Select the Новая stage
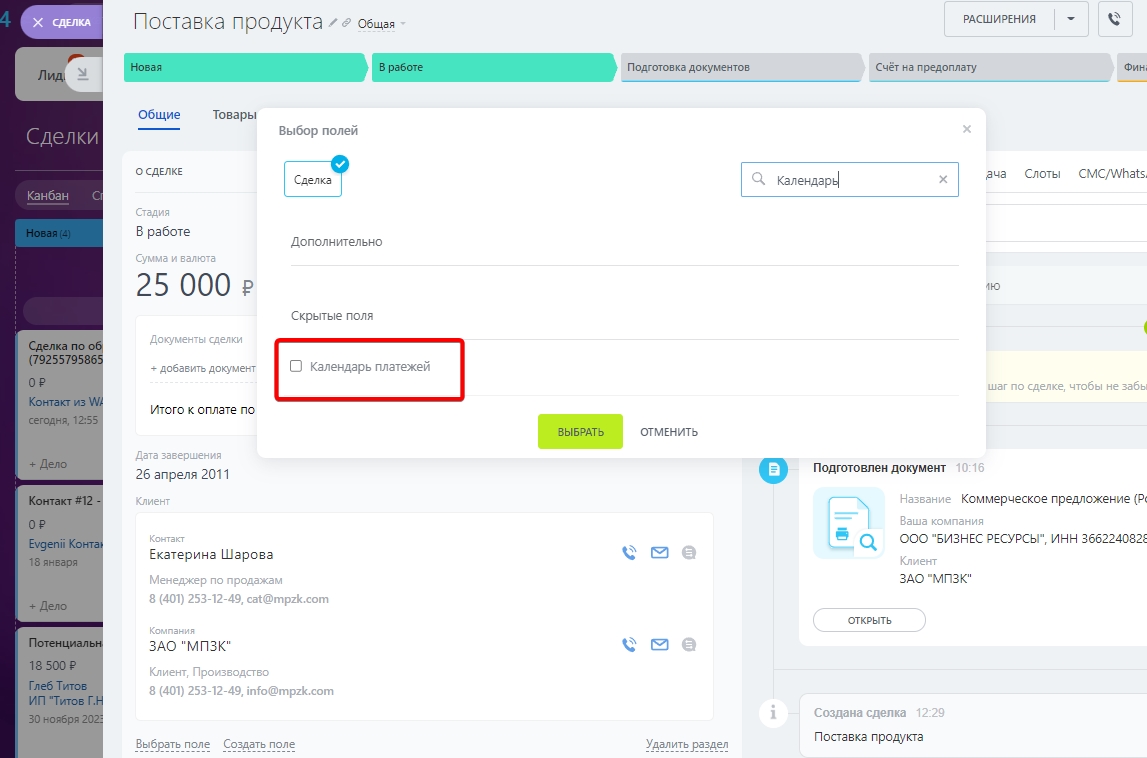Image resolution: width=1147 pixels, height=758 pixels. (x=245, y=67)
